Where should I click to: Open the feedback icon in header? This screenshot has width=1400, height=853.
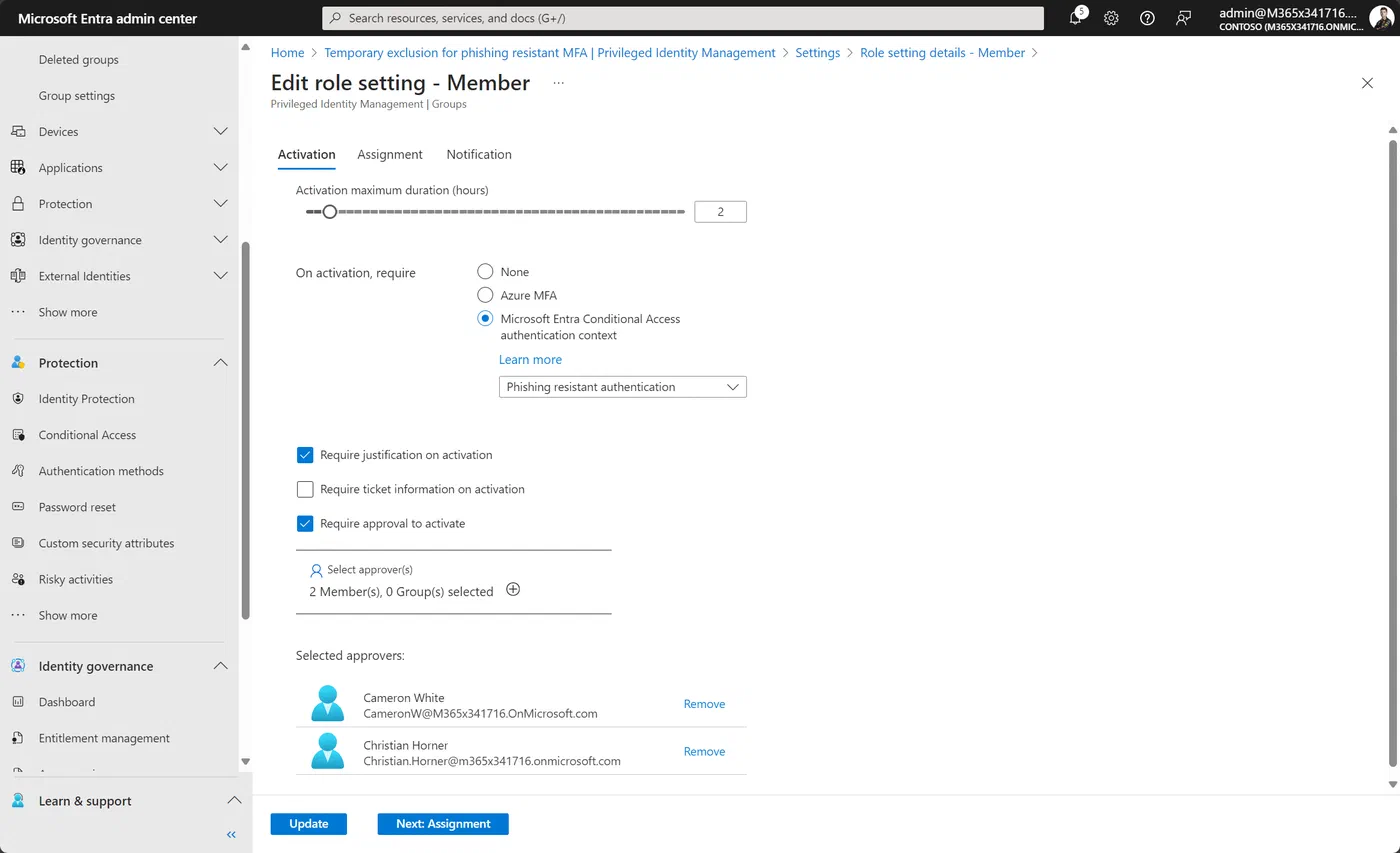[x=1183, y=18]
